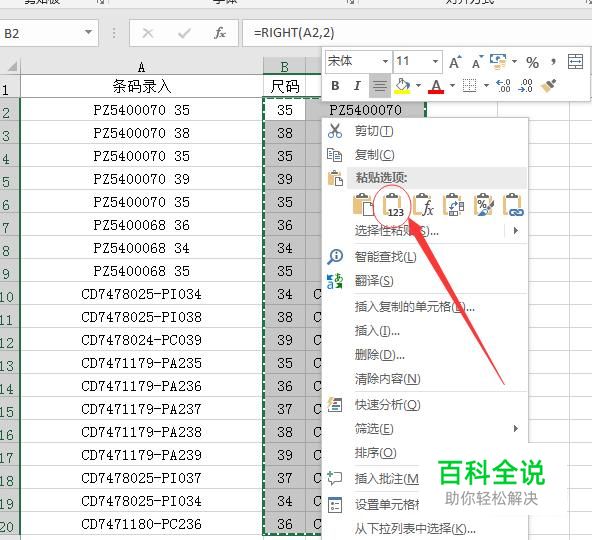Increase font size A icon
Screen dimensions: 592x540
pyautogui.click(x=455, y=62)
